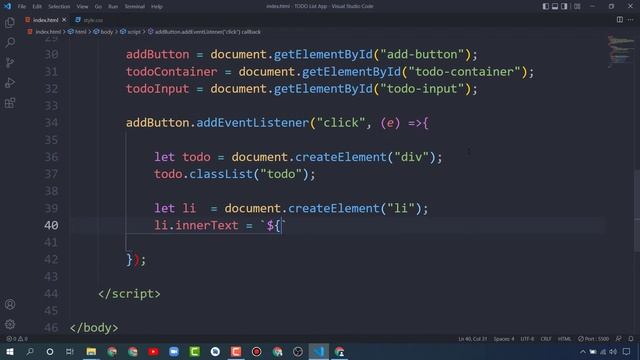The width and height of the screenshot is (640, 360).
Task: Open the Windows Start menu
Action: [x=9, y=351]
